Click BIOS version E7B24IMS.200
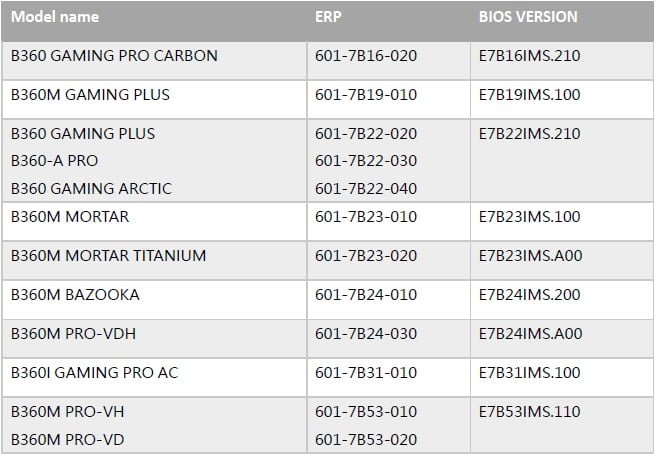 [530, 295]
